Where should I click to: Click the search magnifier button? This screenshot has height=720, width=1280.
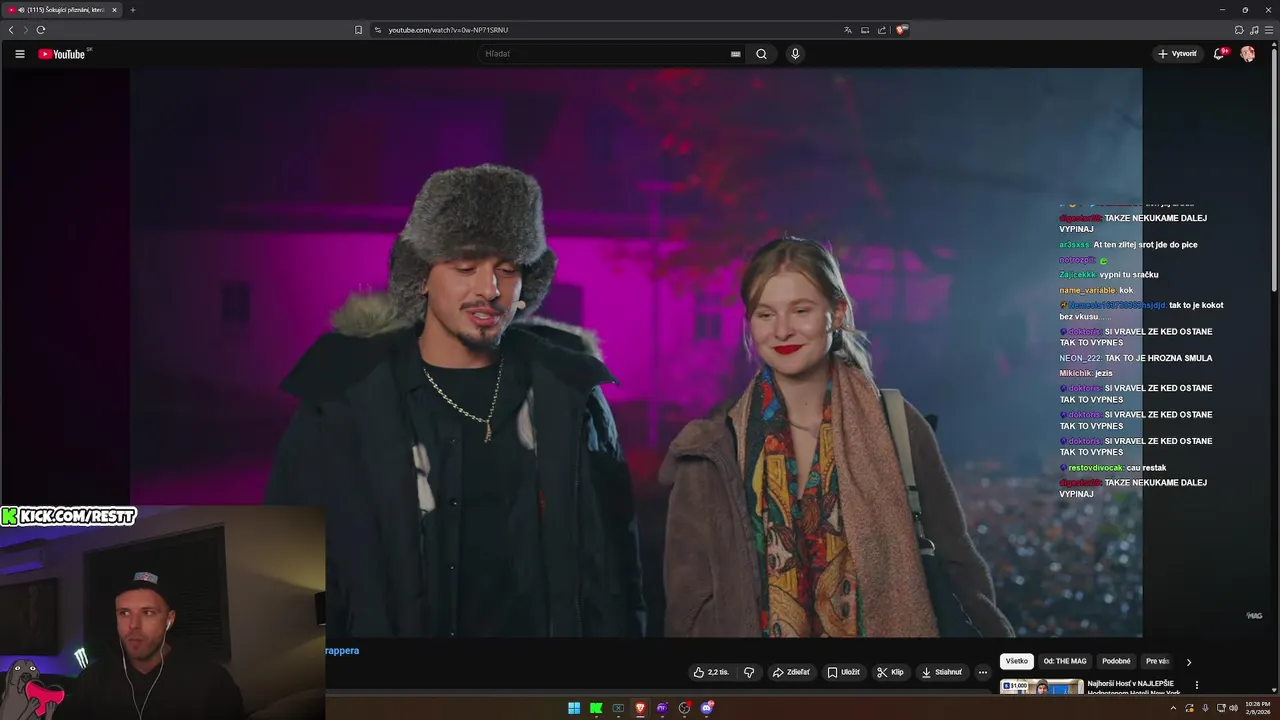(761, 54)
